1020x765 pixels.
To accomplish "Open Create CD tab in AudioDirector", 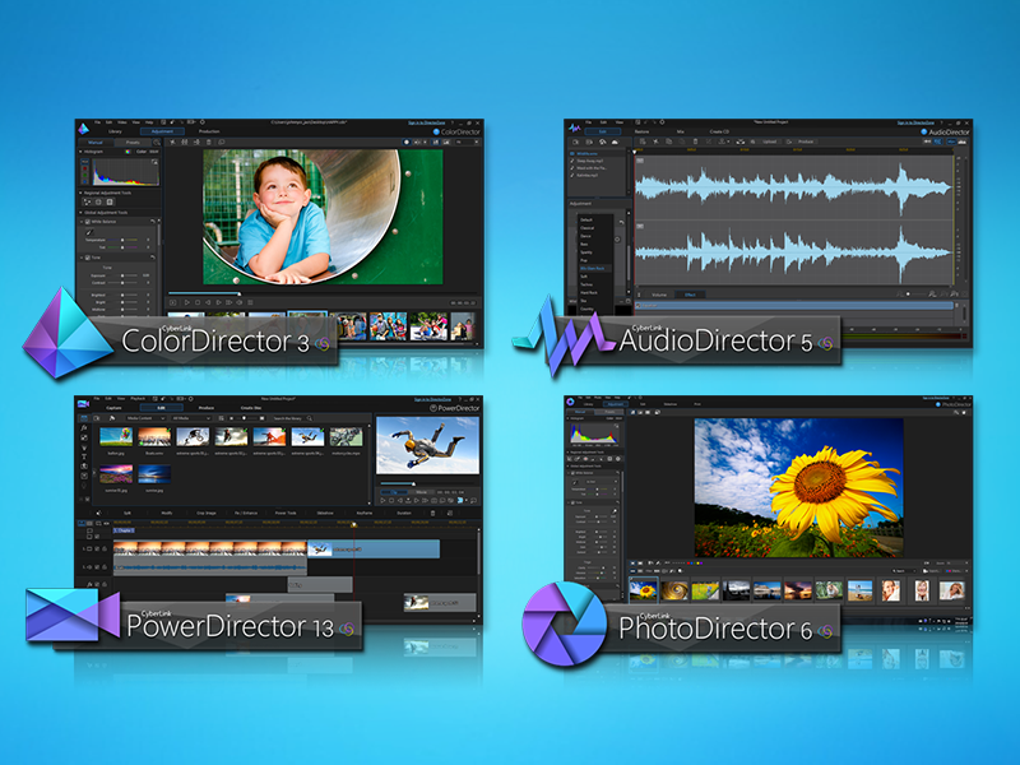I will pos(719,131).
